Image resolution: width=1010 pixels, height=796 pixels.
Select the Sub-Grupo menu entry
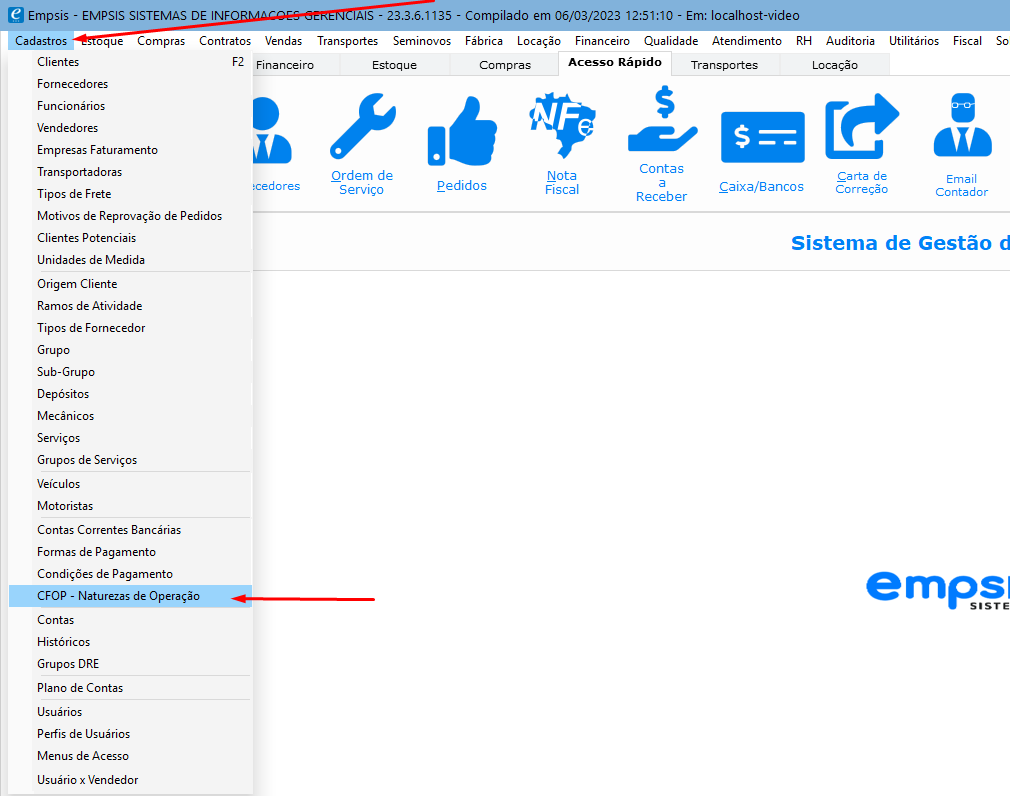(x=129, y=372)
